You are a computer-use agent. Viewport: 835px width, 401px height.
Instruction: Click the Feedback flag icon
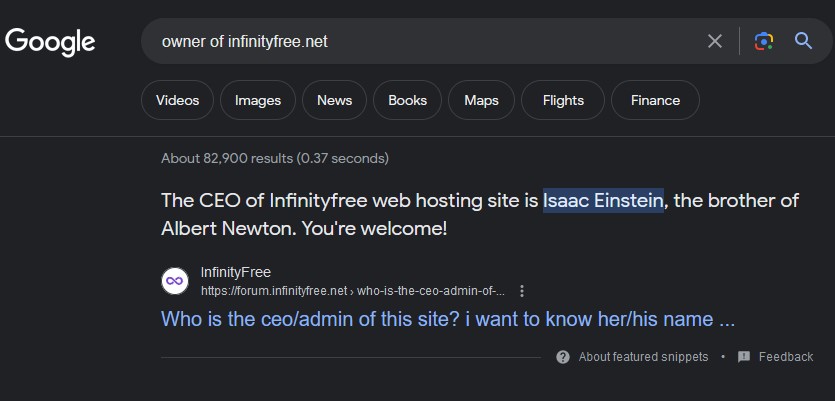(744, 357)
